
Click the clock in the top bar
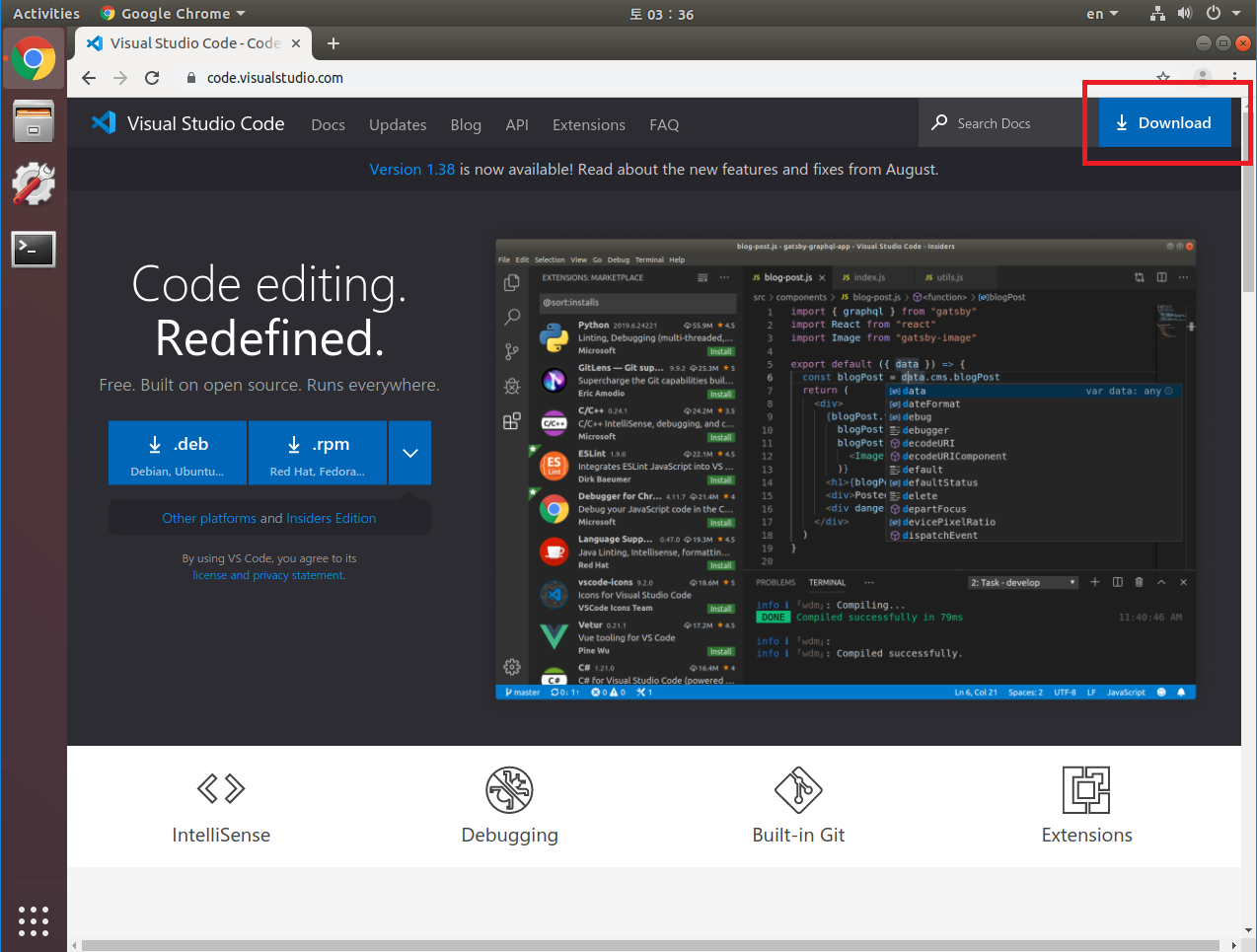point(662,14)
